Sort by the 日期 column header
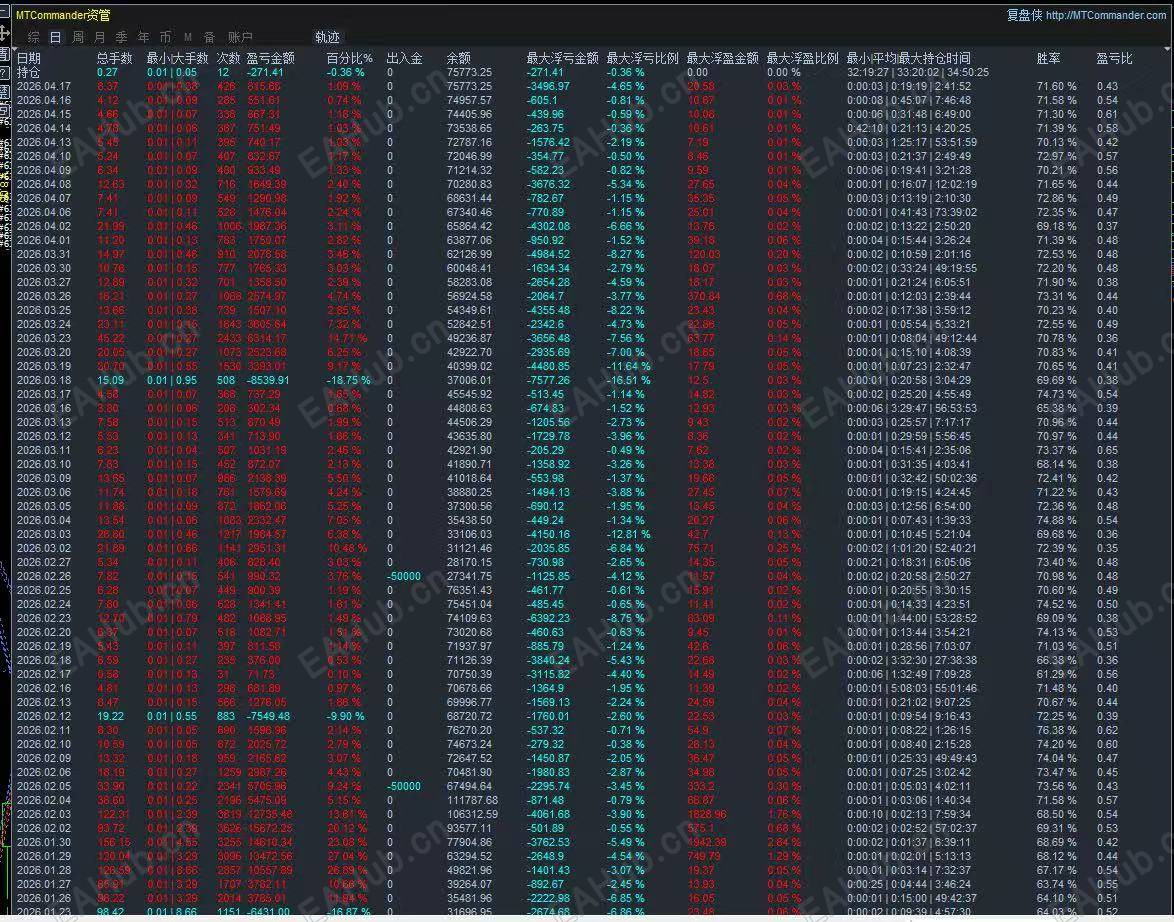Viewport: 1174px width, 922px height. coord(28,58)
